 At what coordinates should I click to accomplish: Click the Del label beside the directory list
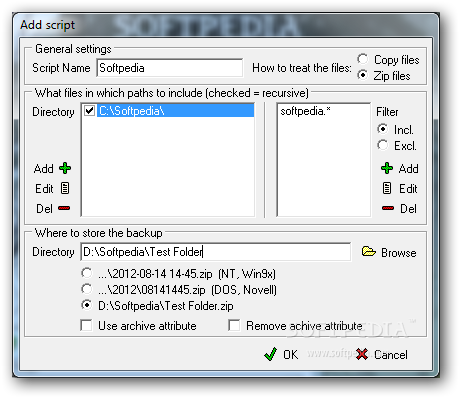click(x=44, y=209)
